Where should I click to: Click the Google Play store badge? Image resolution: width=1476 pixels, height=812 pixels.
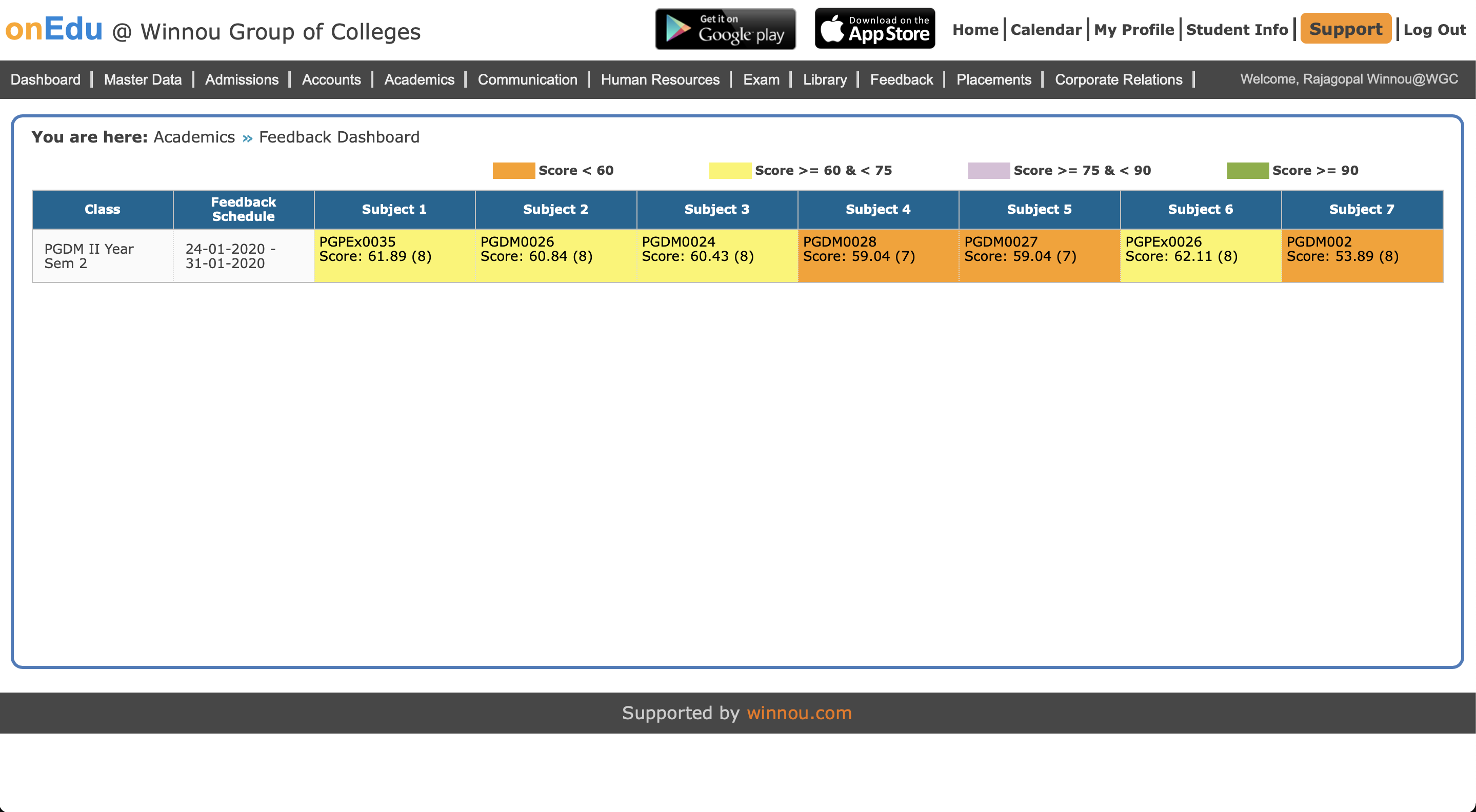tap(725, 29)
